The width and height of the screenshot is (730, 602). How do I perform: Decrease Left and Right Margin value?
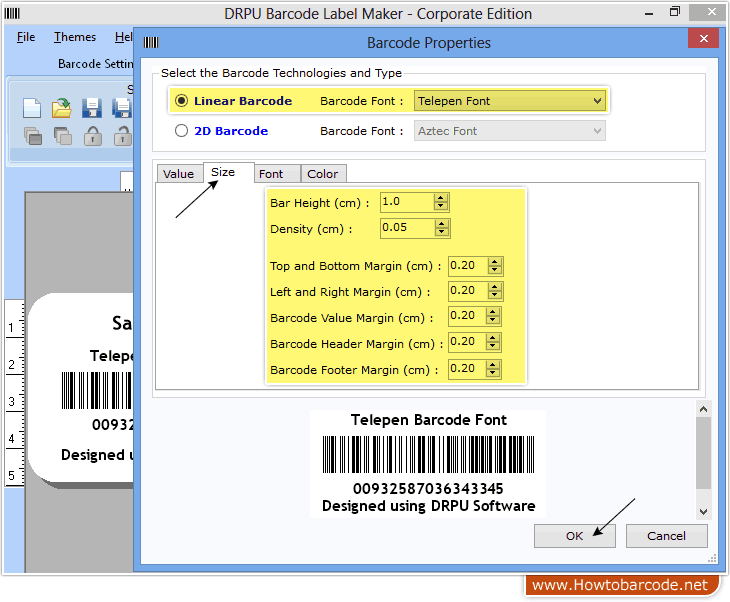(495, 296)
